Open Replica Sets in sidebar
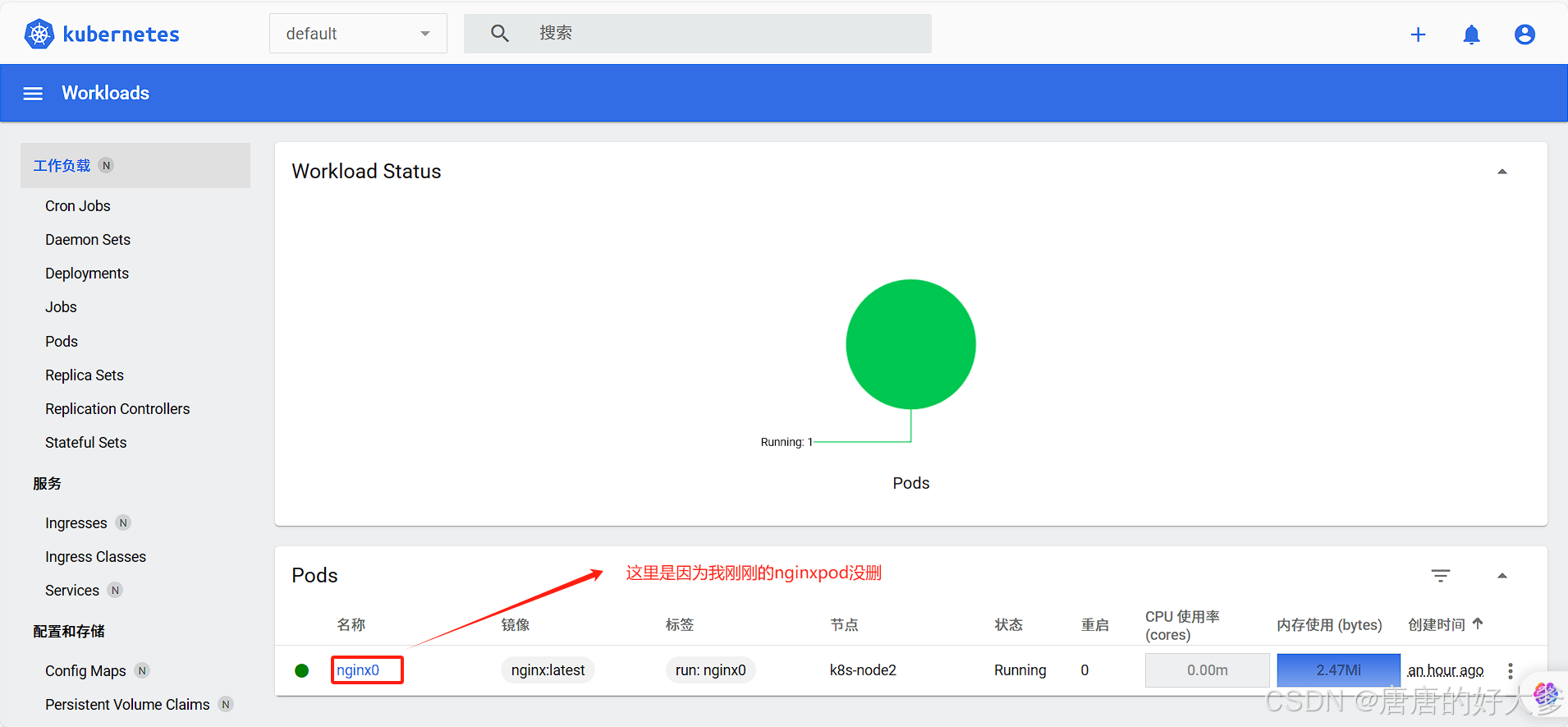This screenshot has height=727, width=1568. point(85,375)
